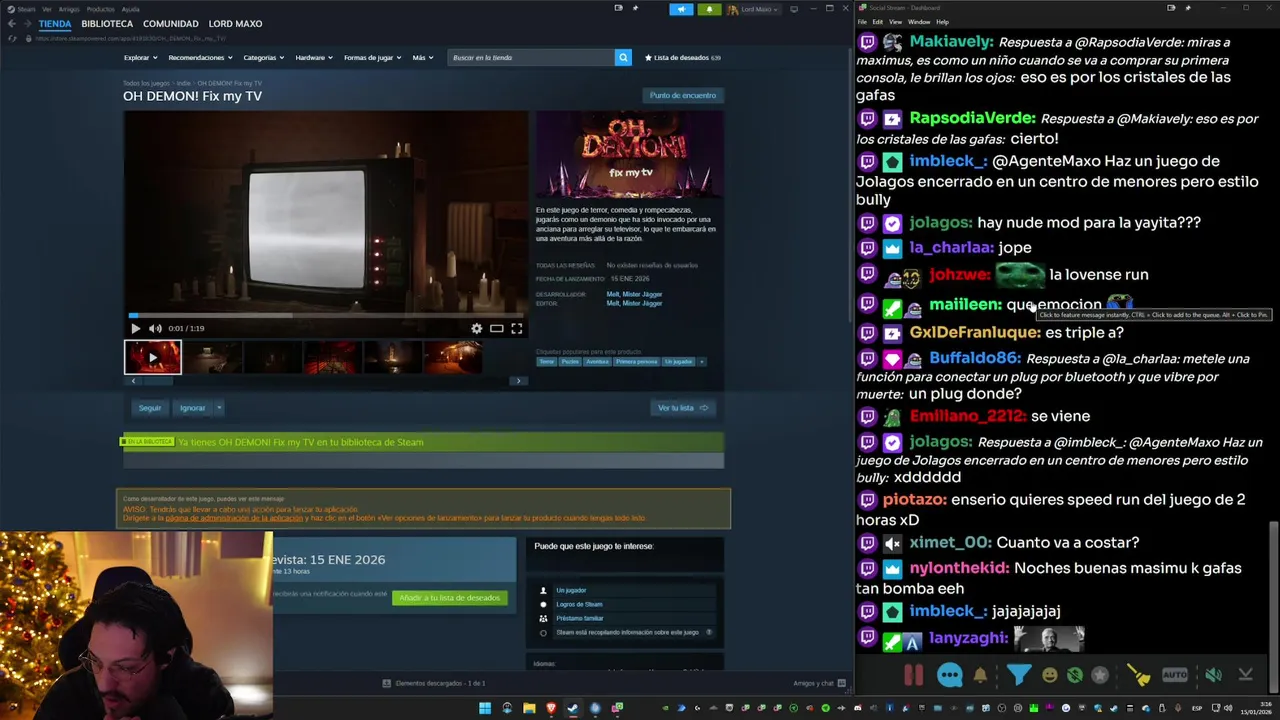1280x720 pixels.
Task: Open the video player settings gear
Action: 477,328
